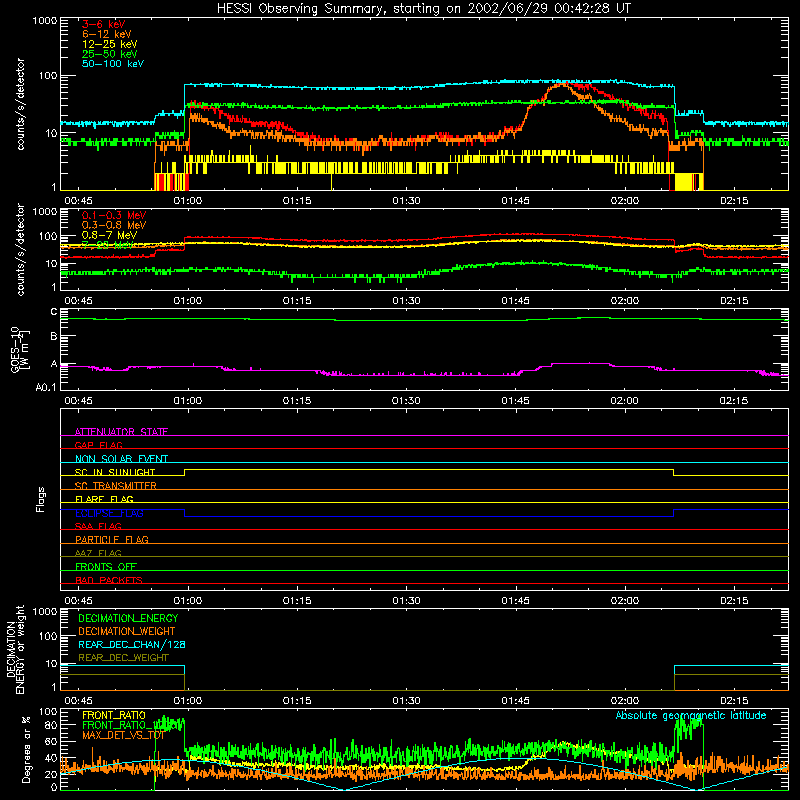Click the 02:15 tick under the GOES panel

click(734, 401)
